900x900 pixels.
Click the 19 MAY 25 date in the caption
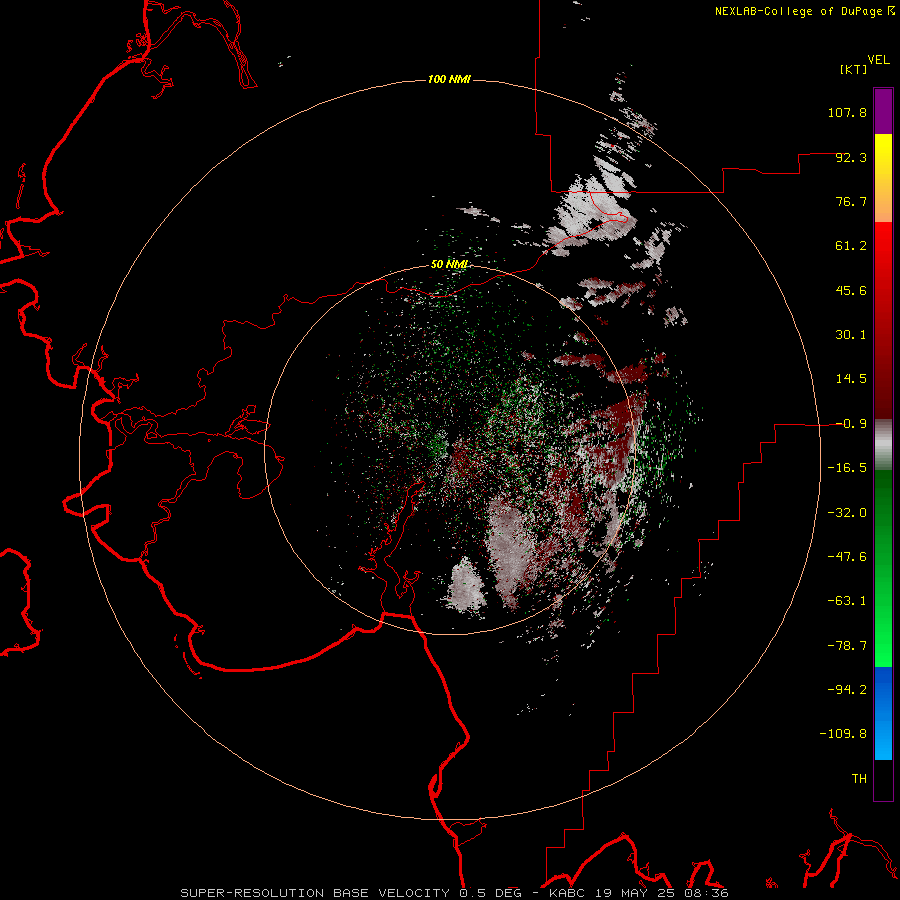click(x=635, y=893)
